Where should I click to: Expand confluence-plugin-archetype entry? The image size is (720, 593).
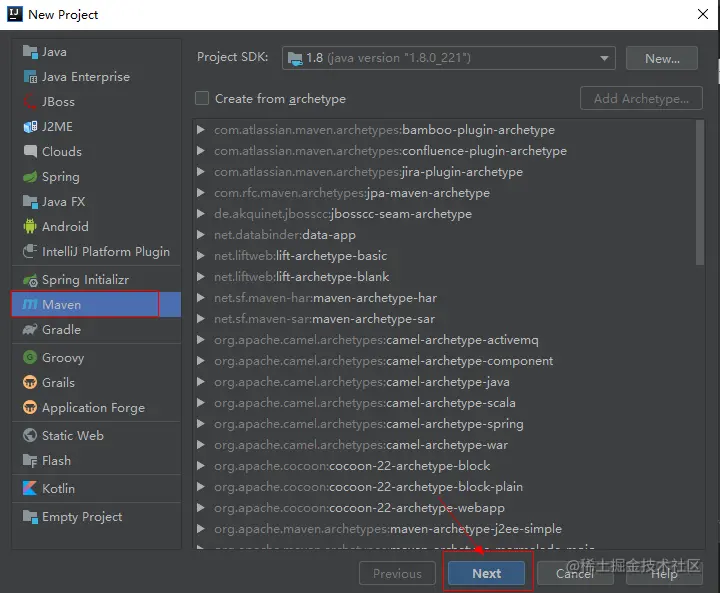(201, 151)
